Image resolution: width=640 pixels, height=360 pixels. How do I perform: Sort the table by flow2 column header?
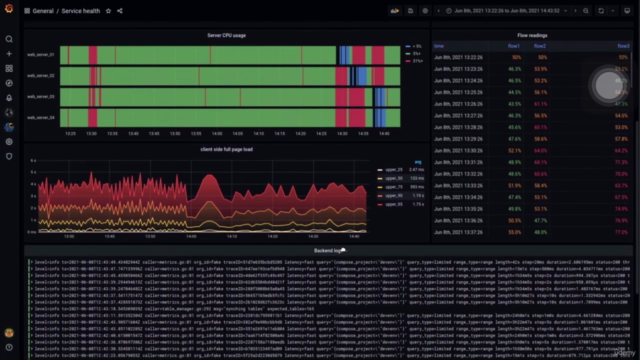click(540, 46)
